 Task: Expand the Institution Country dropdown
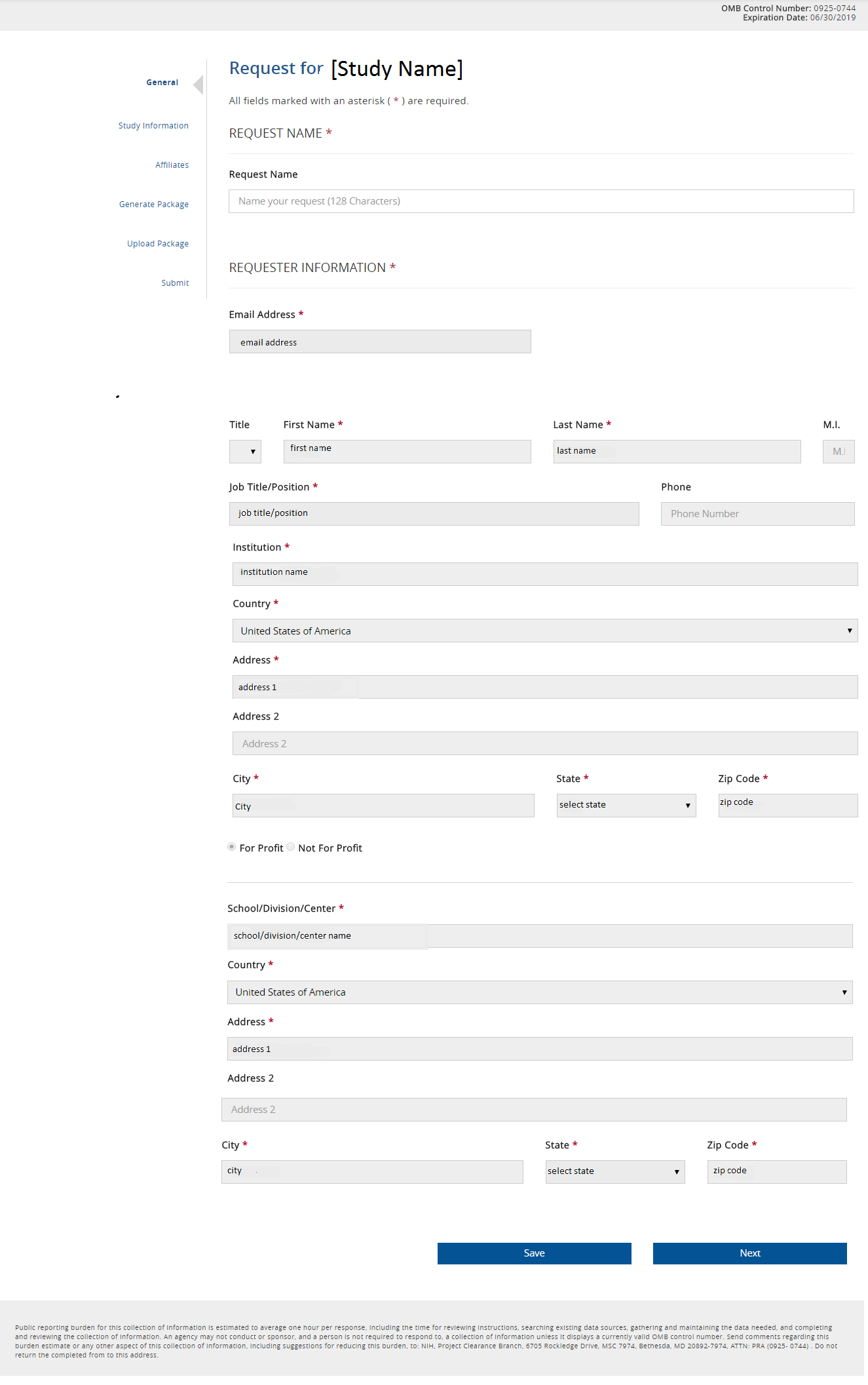tap(544, 631)
